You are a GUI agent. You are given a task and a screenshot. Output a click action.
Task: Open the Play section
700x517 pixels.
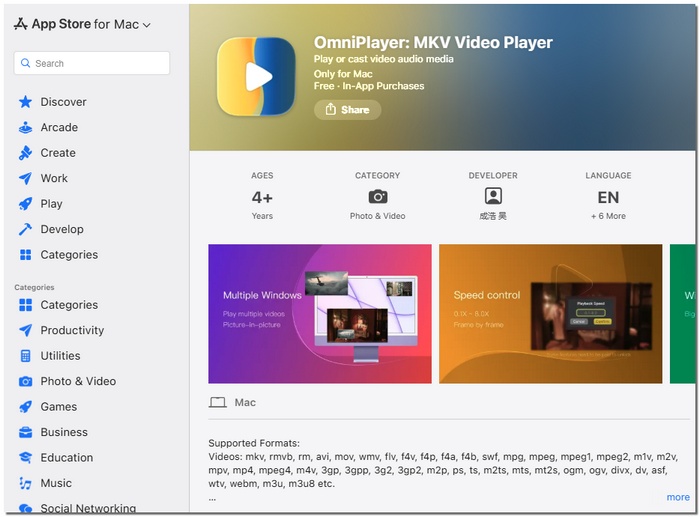click(x=51, y=204)
